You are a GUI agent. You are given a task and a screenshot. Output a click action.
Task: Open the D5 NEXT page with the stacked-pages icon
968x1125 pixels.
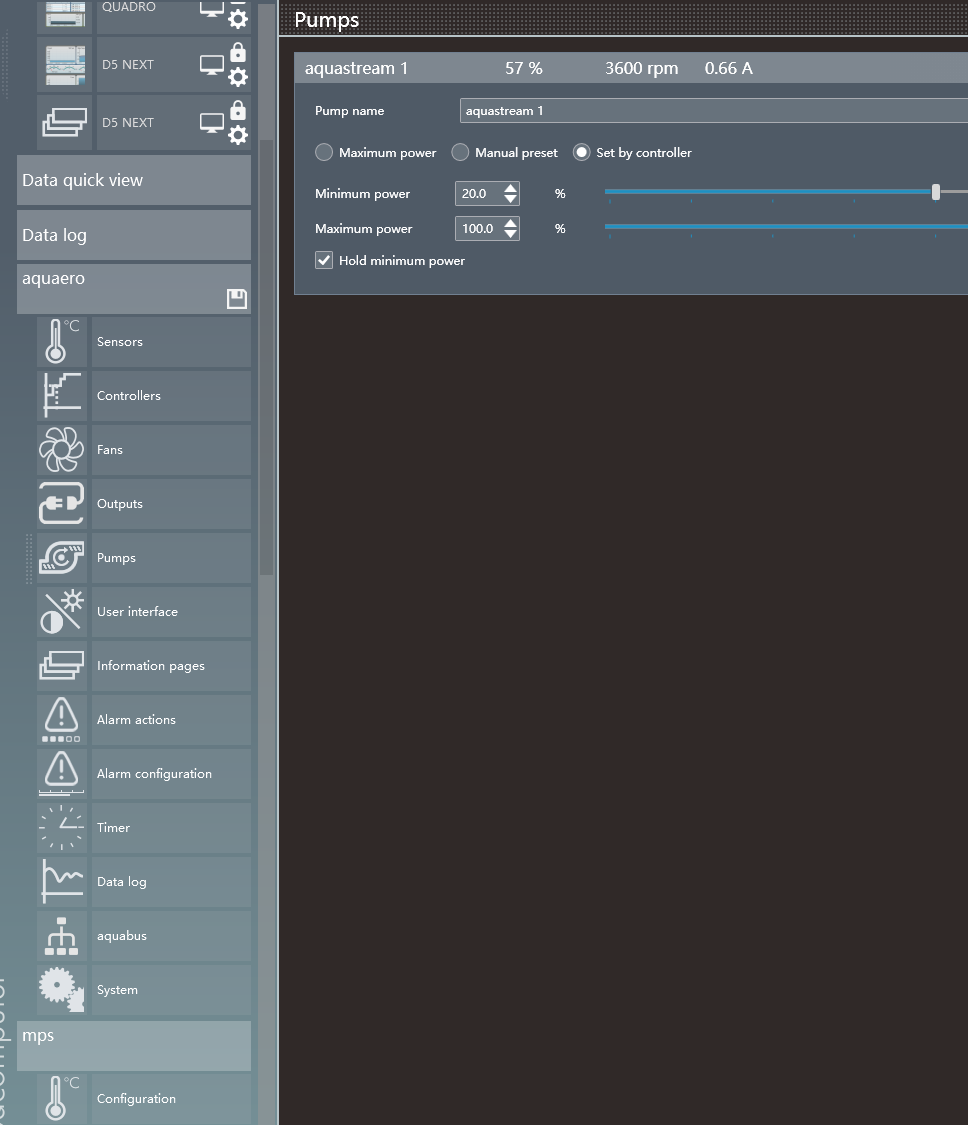click(65, 123)
